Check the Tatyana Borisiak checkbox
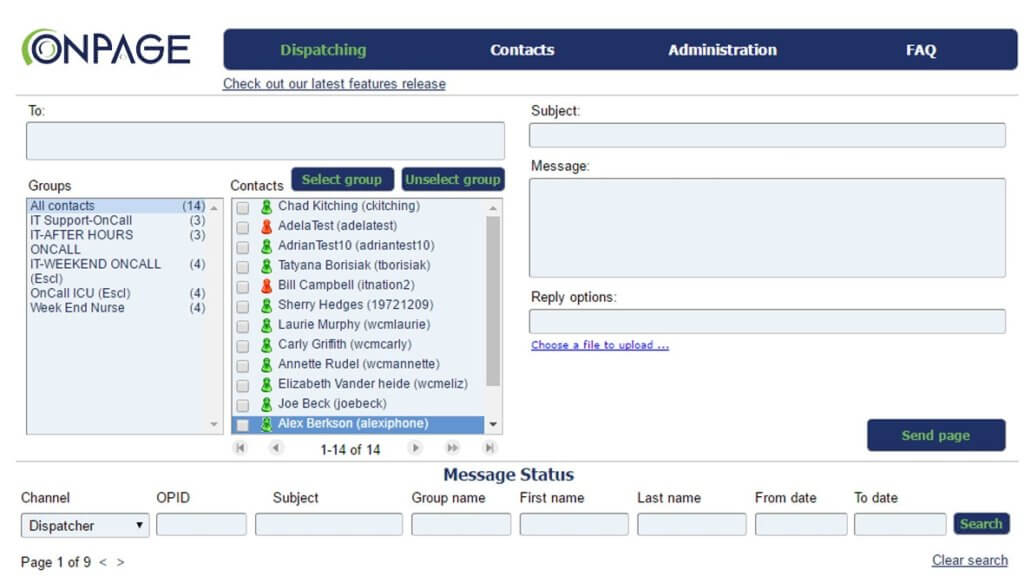 tap(243, 267)
